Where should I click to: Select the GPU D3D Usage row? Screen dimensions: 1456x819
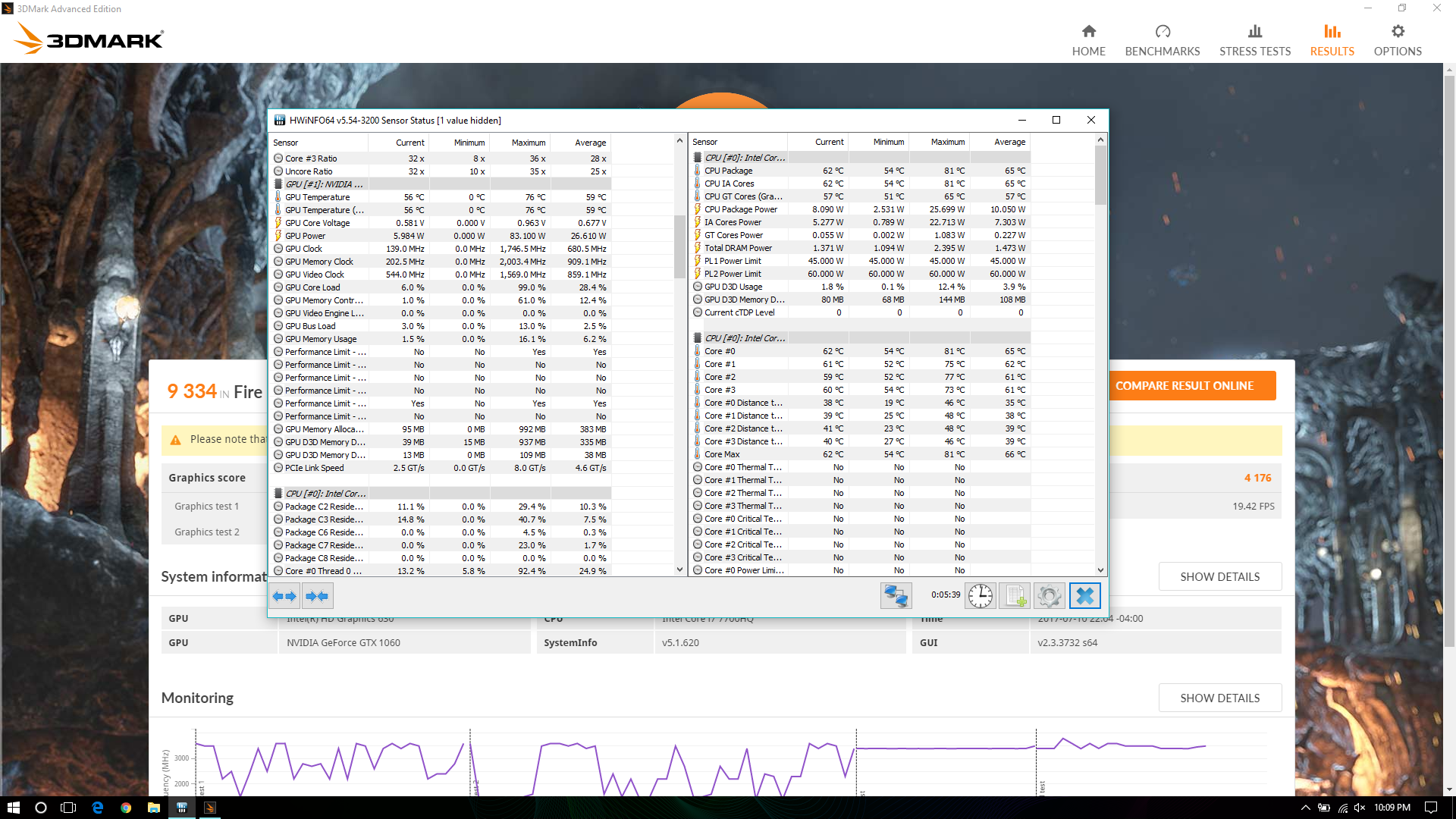[860, 287]
